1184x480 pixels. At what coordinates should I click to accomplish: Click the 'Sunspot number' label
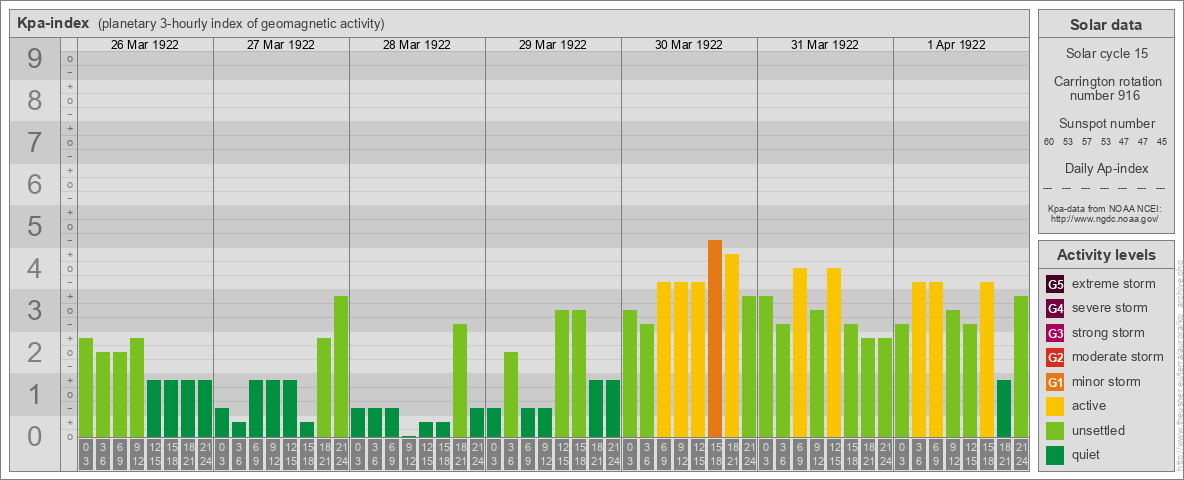tap(1106, 124)
